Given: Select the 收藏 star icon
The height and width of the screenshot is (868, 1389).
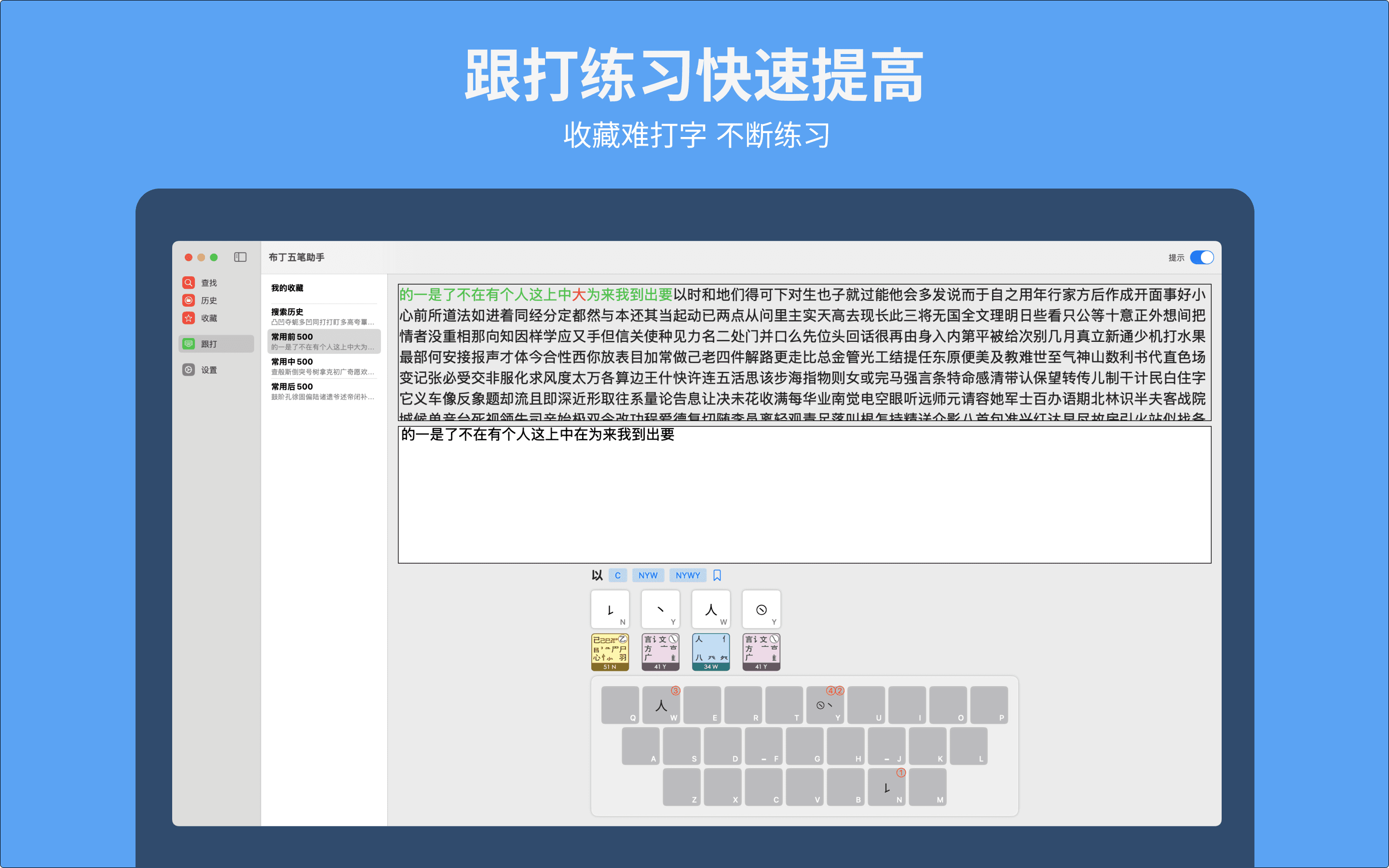Looking at the screenshot, I should (188, 318).
